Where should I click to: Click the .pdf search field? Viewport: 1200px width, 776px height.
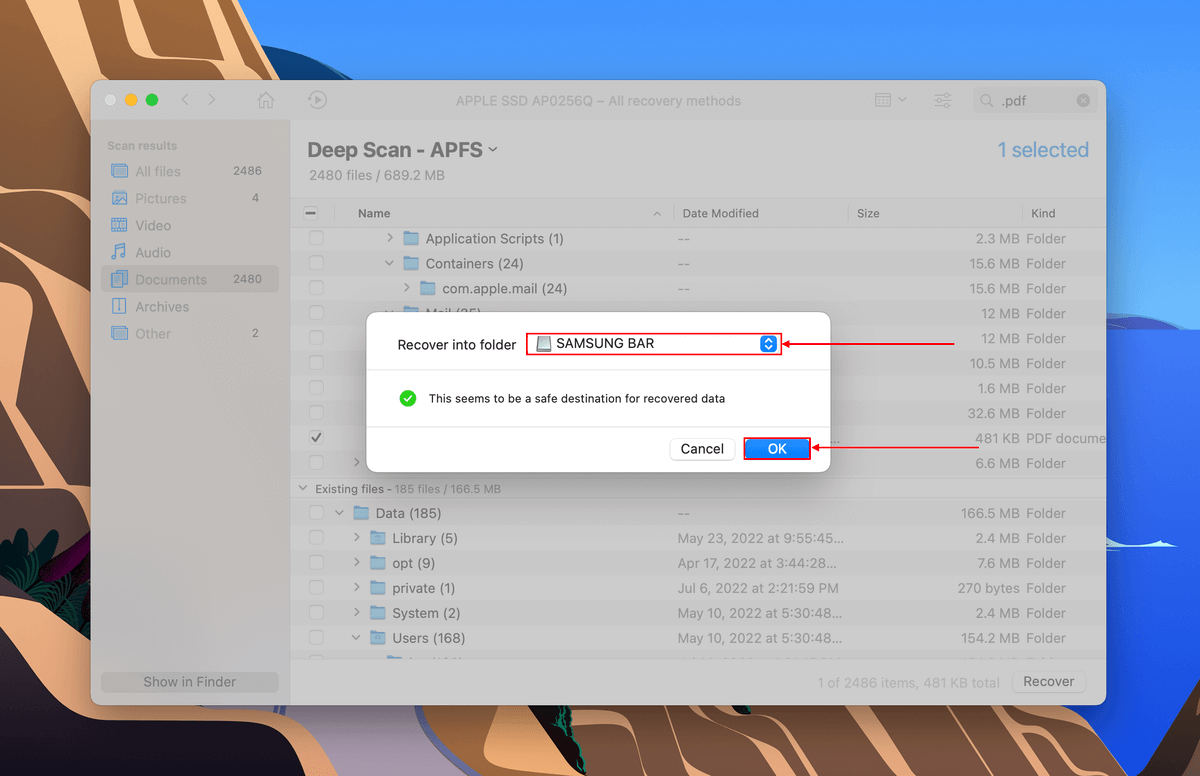[1035, 100]
